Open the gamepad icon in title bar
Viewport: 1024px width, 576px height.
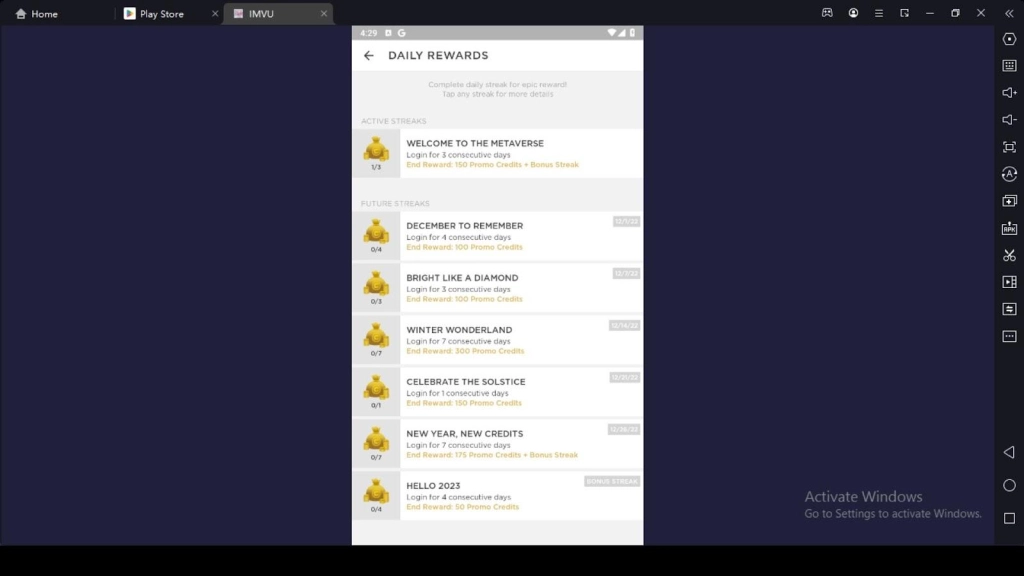[x=827, y=13]
